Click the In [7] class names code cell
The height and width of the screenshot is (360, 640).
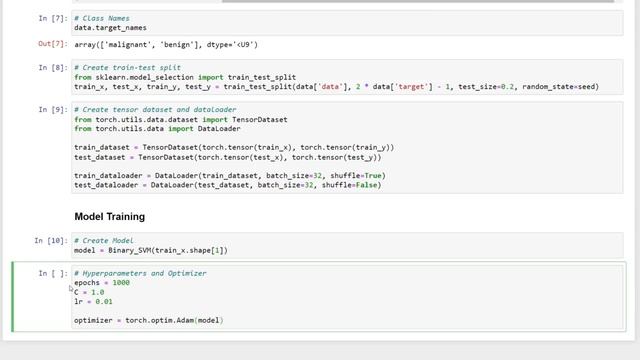click(x=347, y=23)
